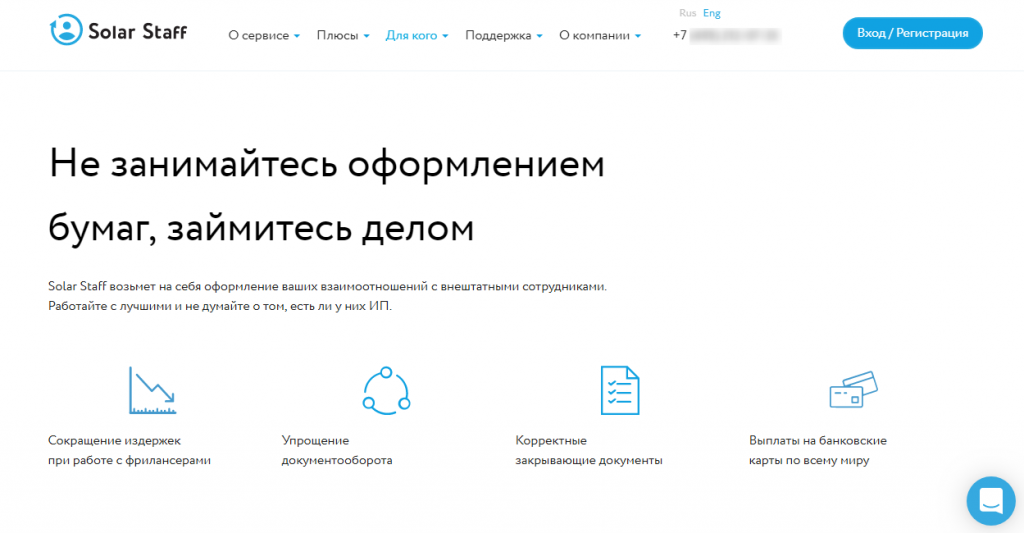The height and width of the screenshot is (533, 1024).
Task: Click the declining chart cost-reduction icon
Action: click(152, 390)
